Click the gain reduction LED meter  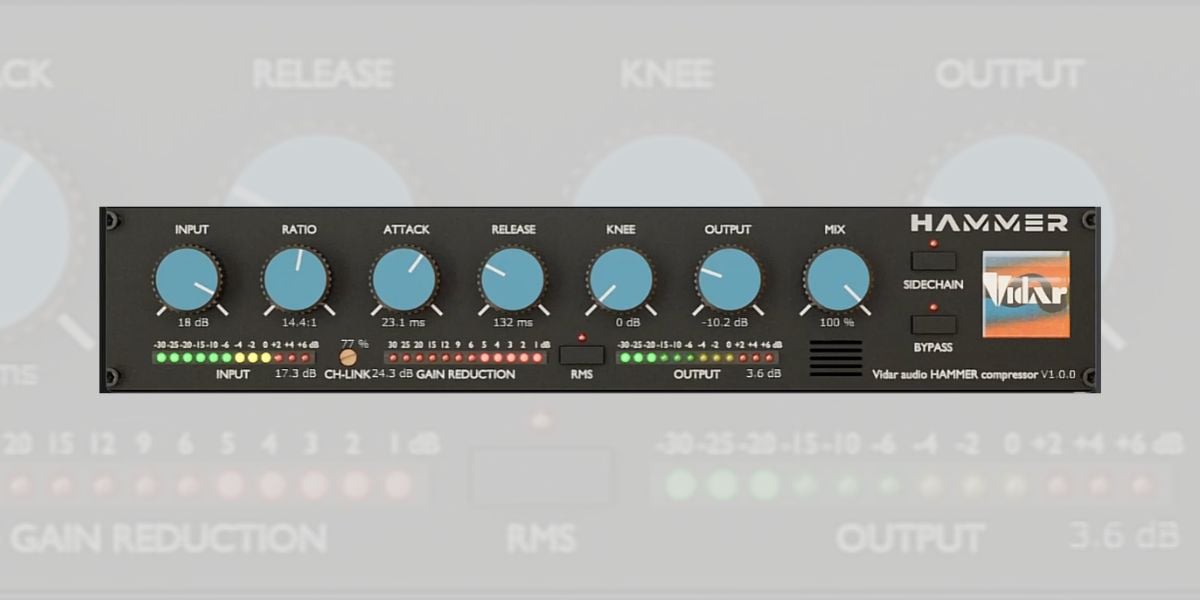[468, 357]
